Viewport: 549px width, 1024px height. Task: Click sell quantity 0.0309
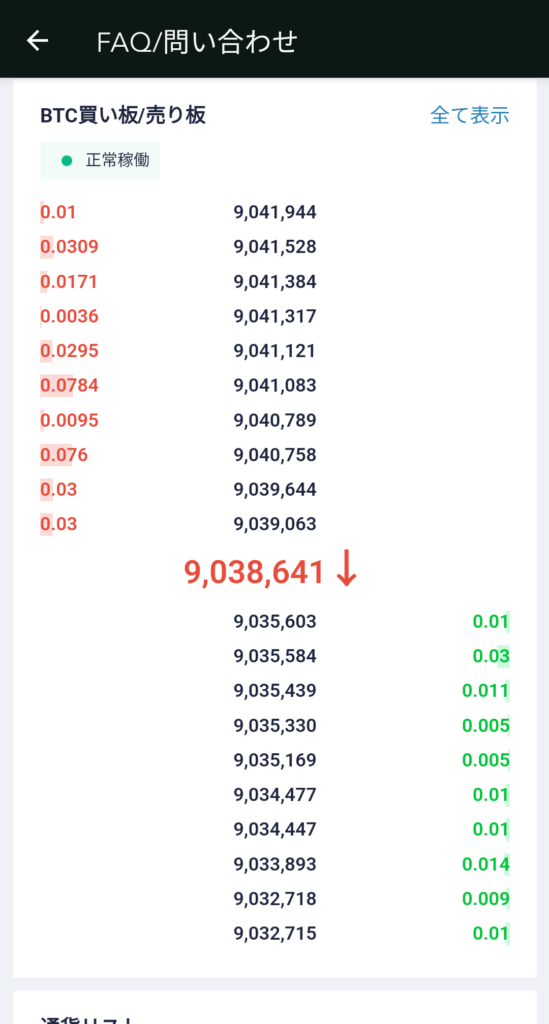click(x=69, y=247)
